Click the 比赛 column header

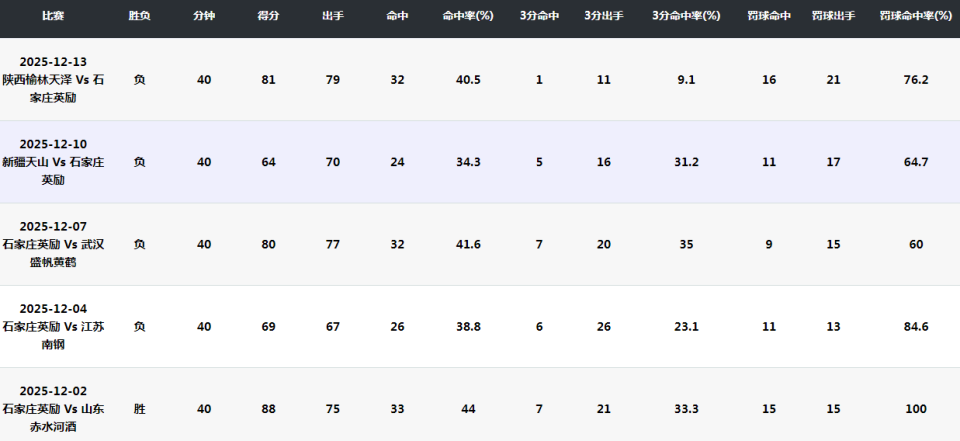click(x=53, y=17)
